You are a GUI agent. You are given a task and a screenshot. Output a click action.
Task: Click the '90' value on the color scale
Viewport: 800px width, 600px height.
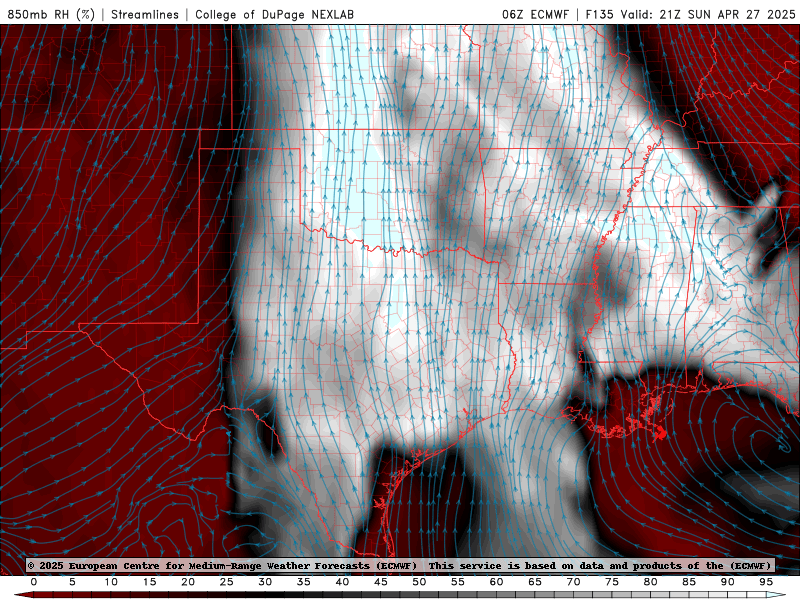728,582
